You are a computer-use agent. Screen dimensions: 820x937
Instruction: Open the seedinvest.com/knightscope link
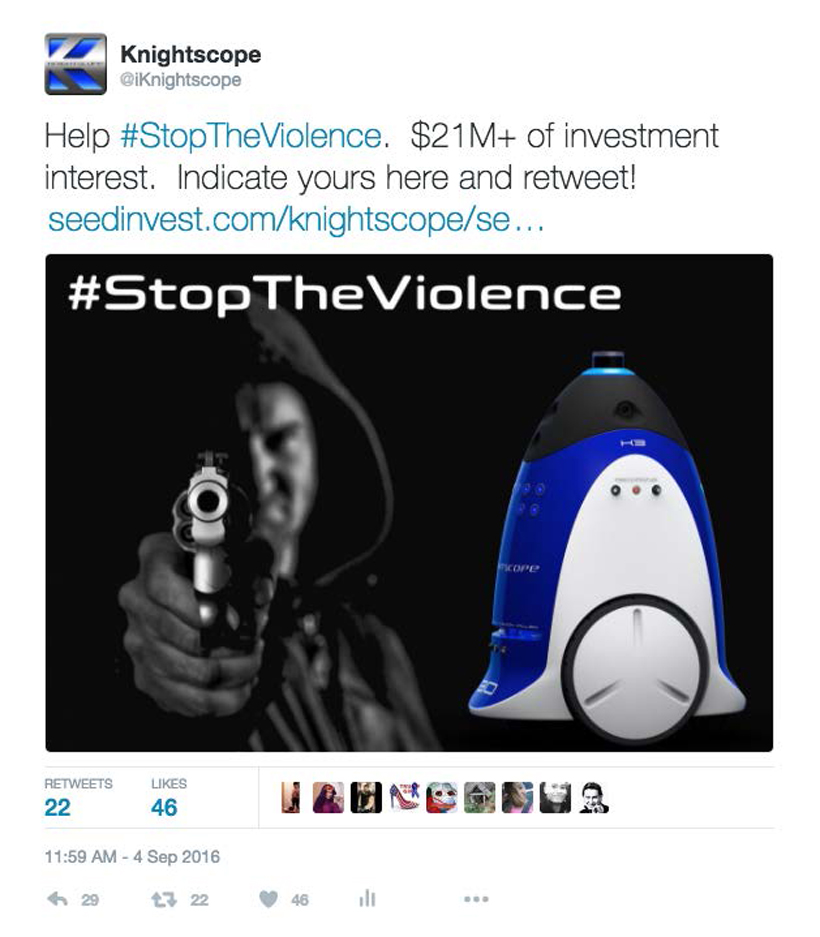point(296,219)
